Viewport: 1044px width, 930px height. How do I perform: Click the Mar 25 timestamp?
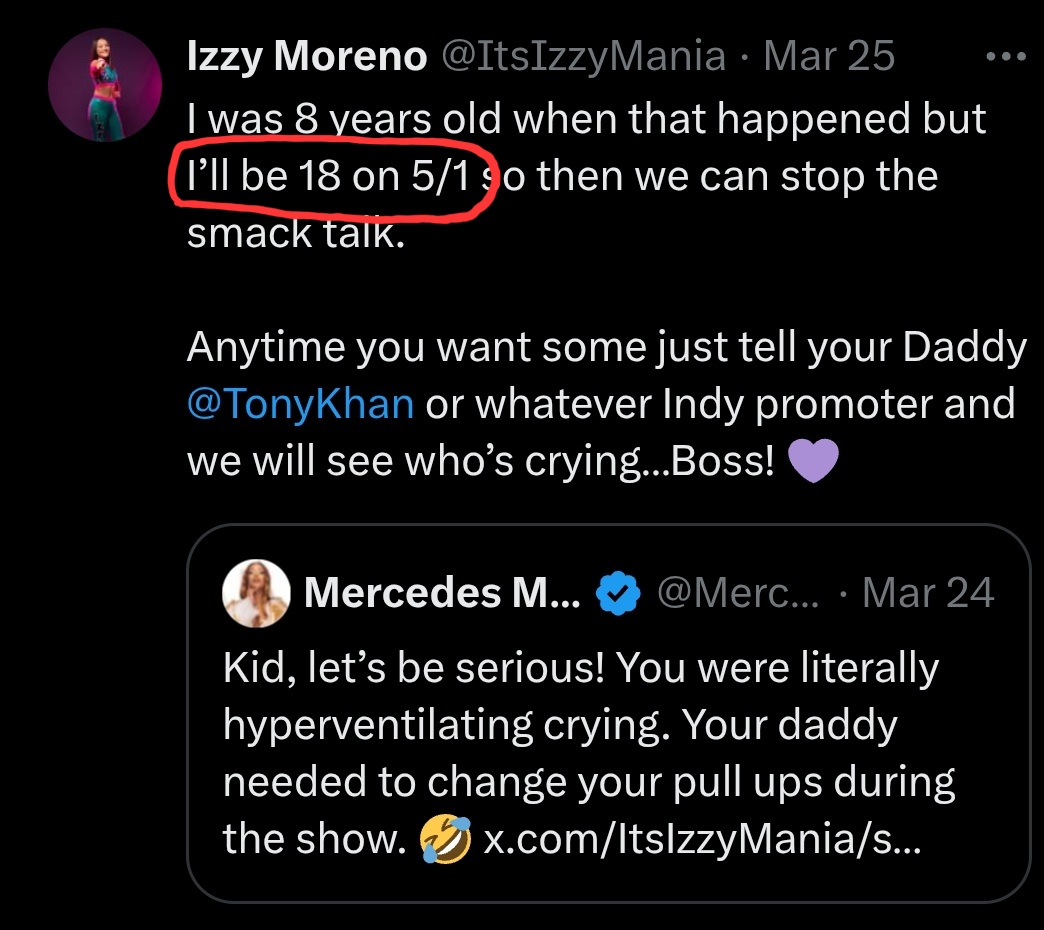829,57
